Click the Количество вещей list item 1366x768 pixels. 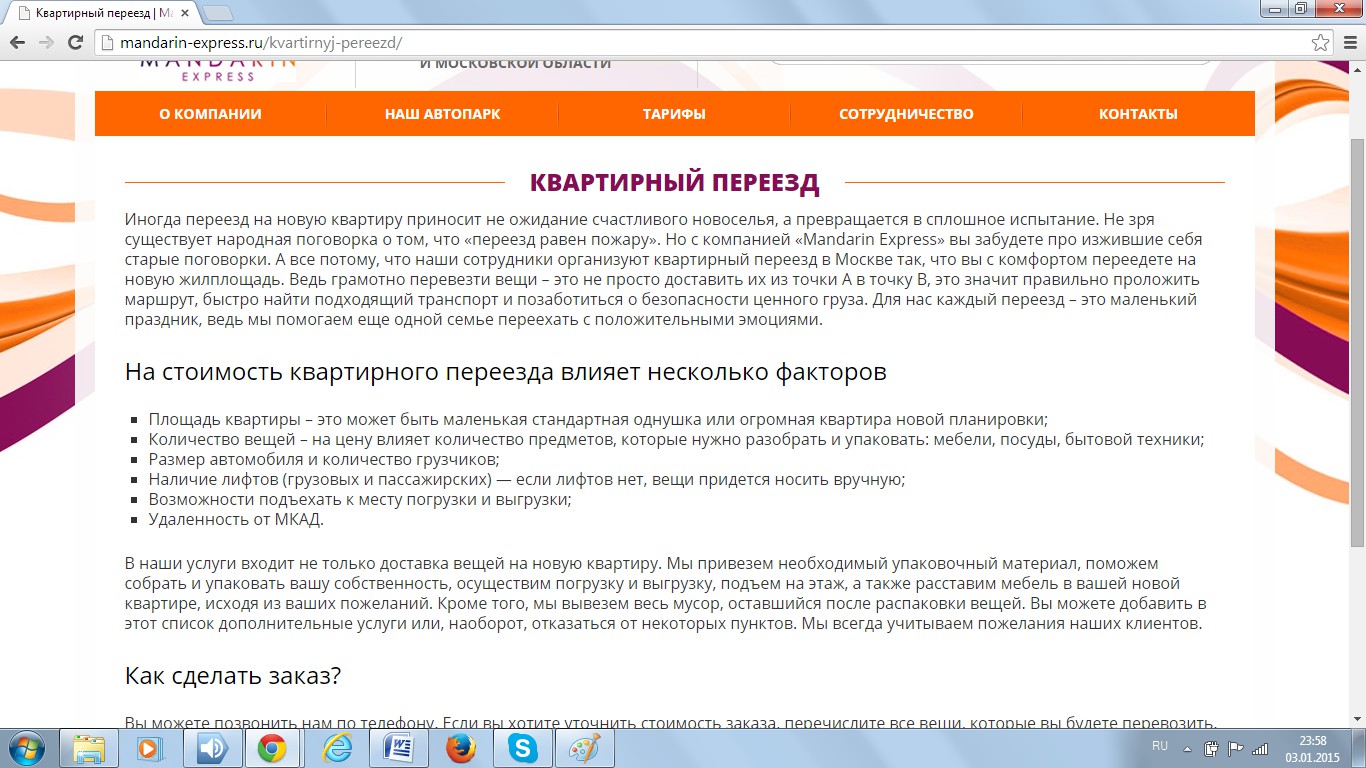(676, 440)
